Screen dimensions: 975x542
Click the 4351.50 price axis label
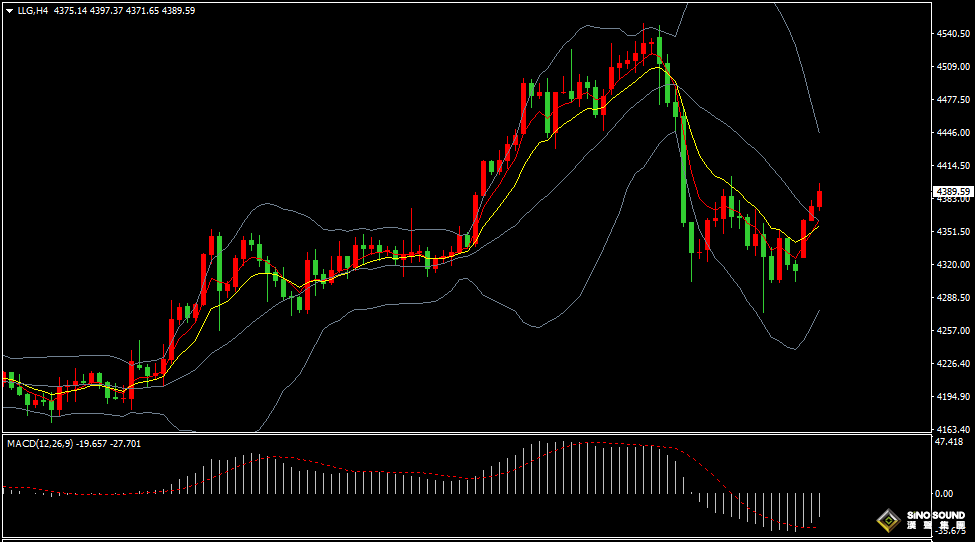tap(952, 232)
